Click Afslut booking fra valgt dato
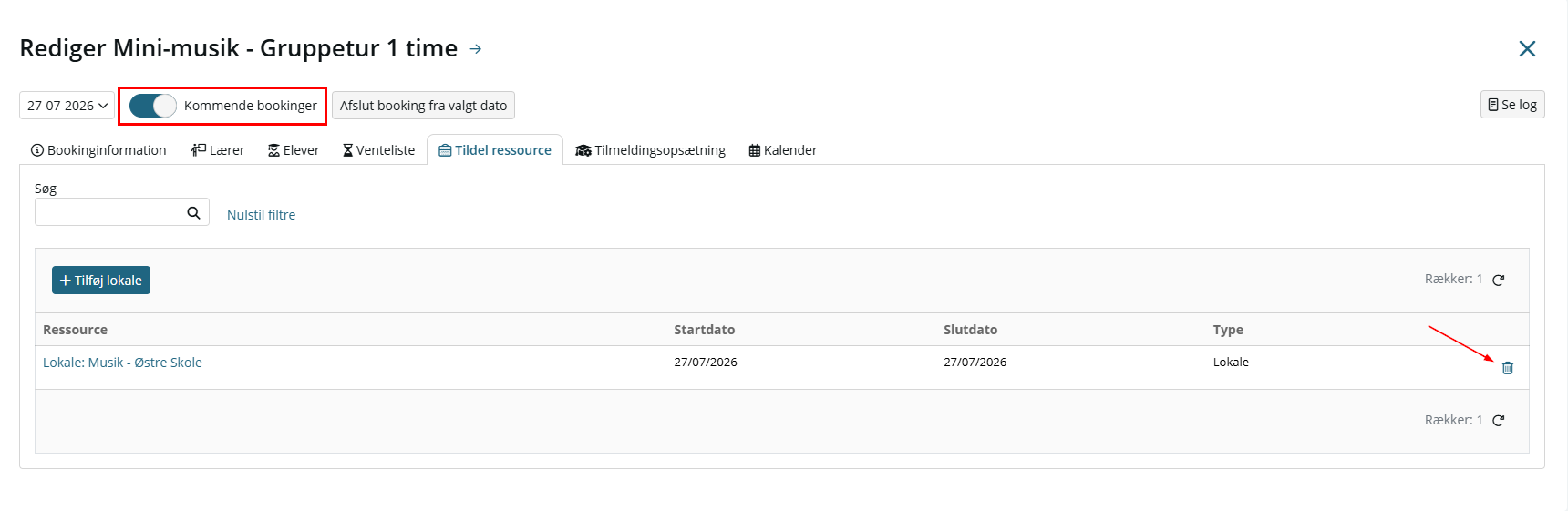Viewport: 1568px width, 511px height. 423,106
